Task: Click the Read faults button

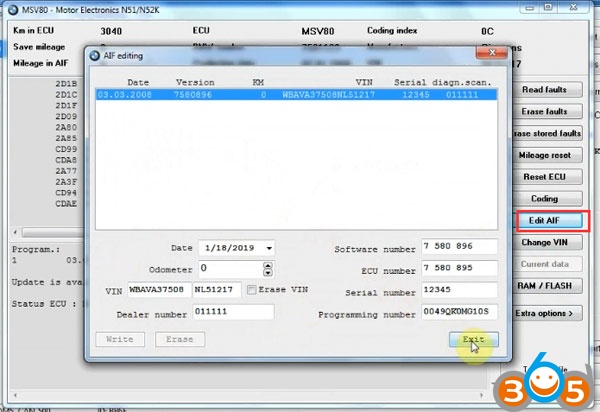Action: (x=548, y=90)
